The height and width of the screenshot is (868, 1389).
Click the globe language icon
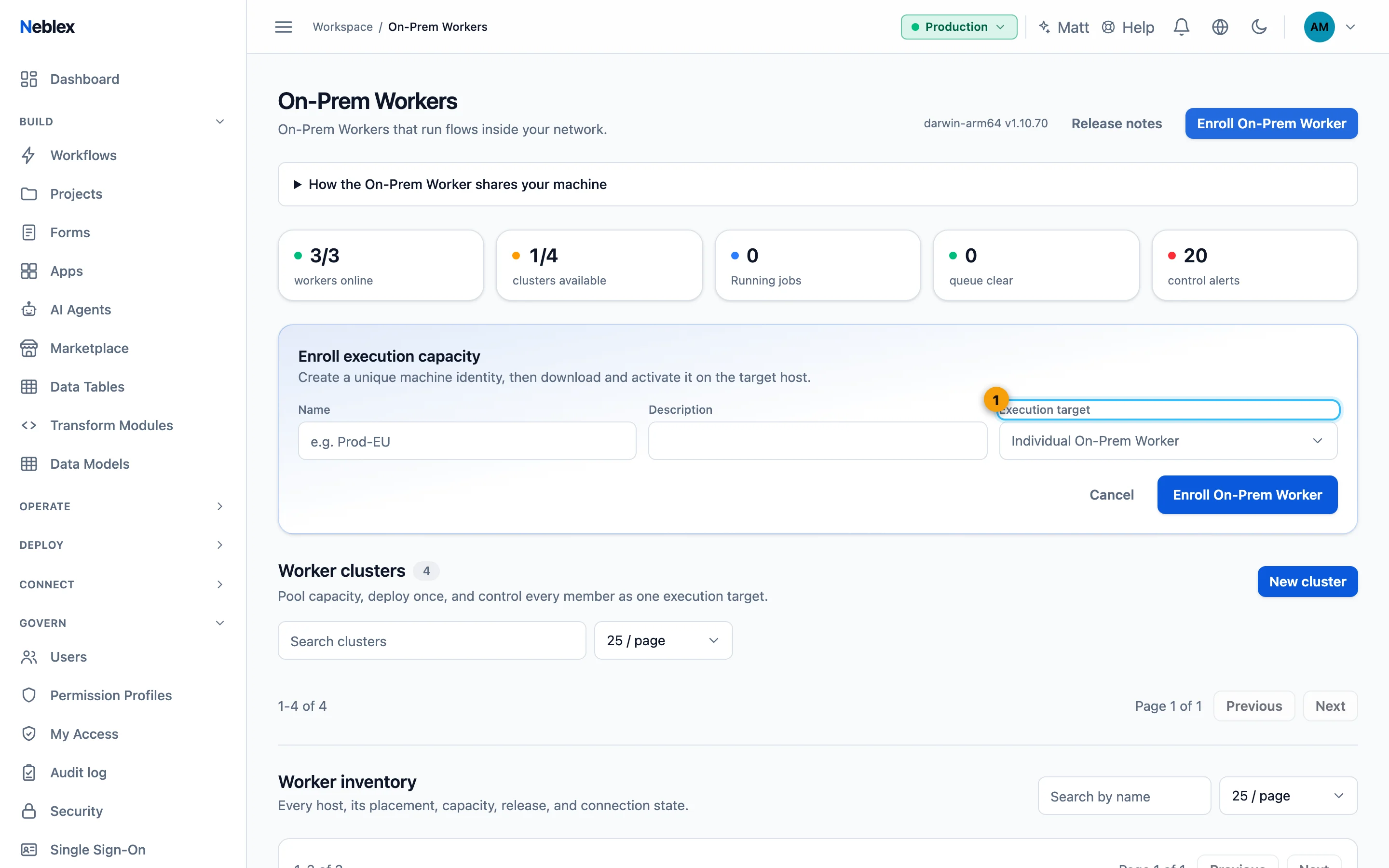1220,27
